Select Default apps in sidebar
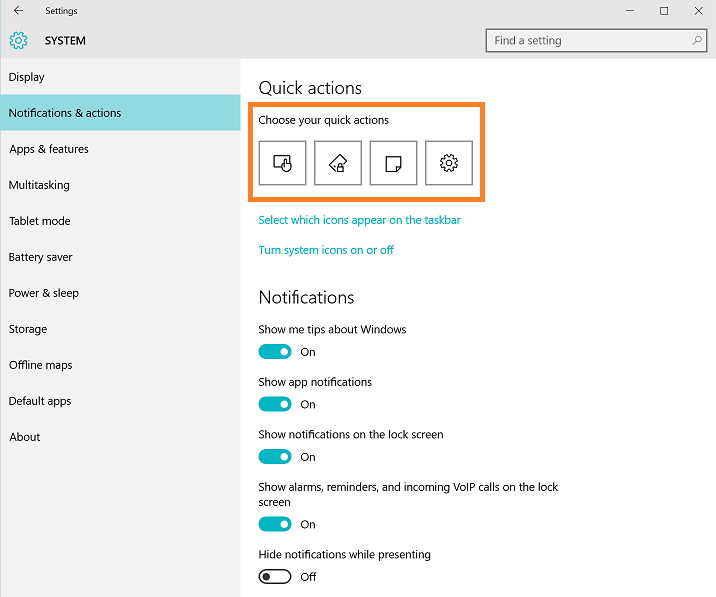The image size is (716, 597). pos(121,401)
